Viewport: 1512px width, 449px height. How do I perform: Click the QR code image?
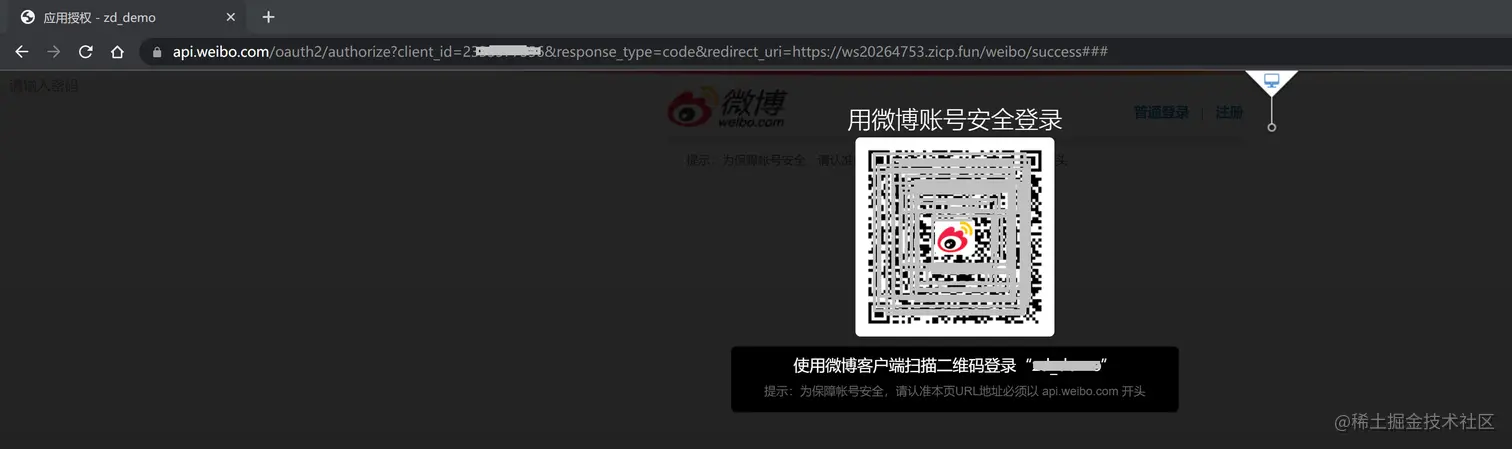(955, 237)
